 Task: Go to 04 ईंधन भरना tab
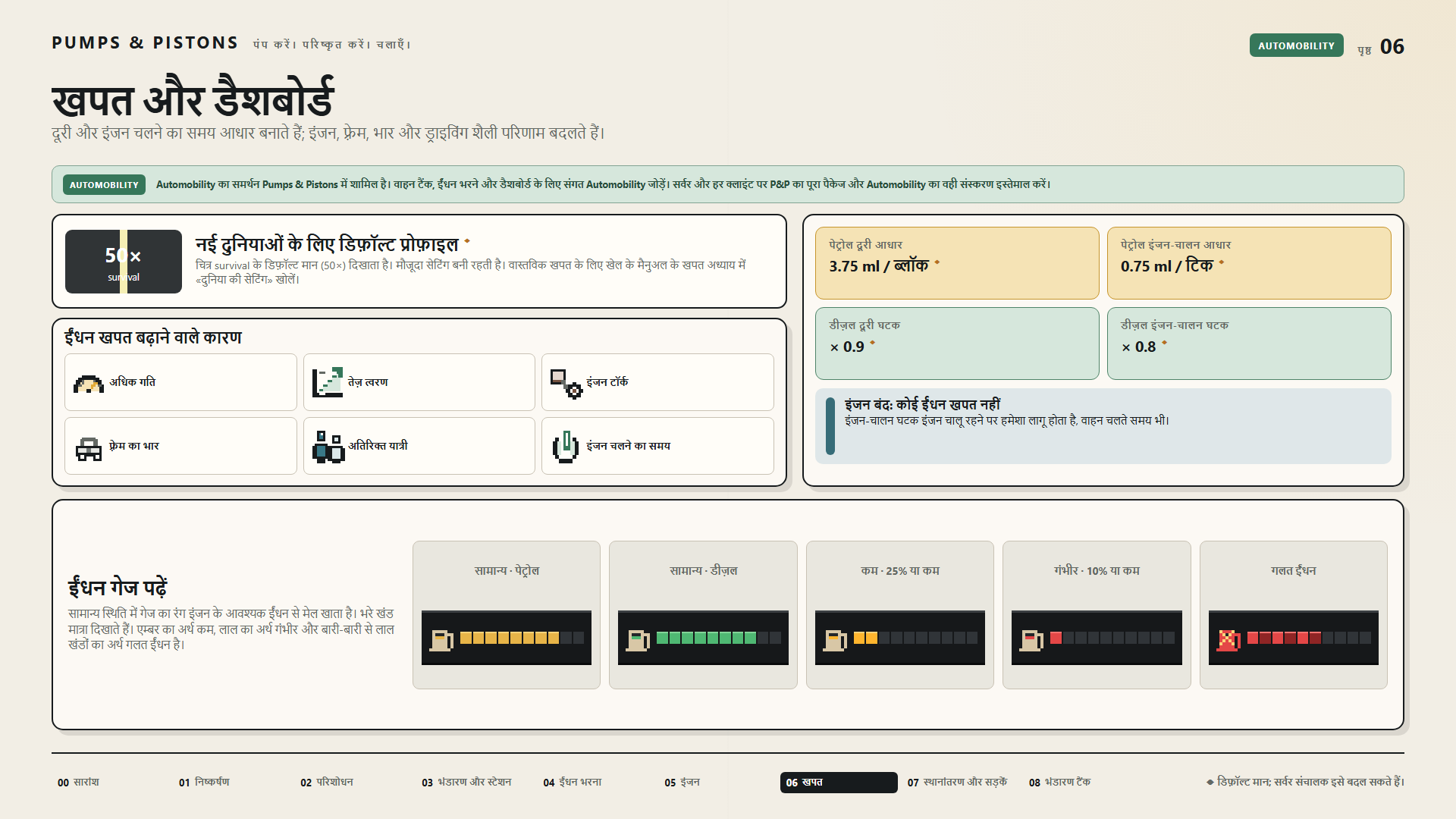(573, 782)
